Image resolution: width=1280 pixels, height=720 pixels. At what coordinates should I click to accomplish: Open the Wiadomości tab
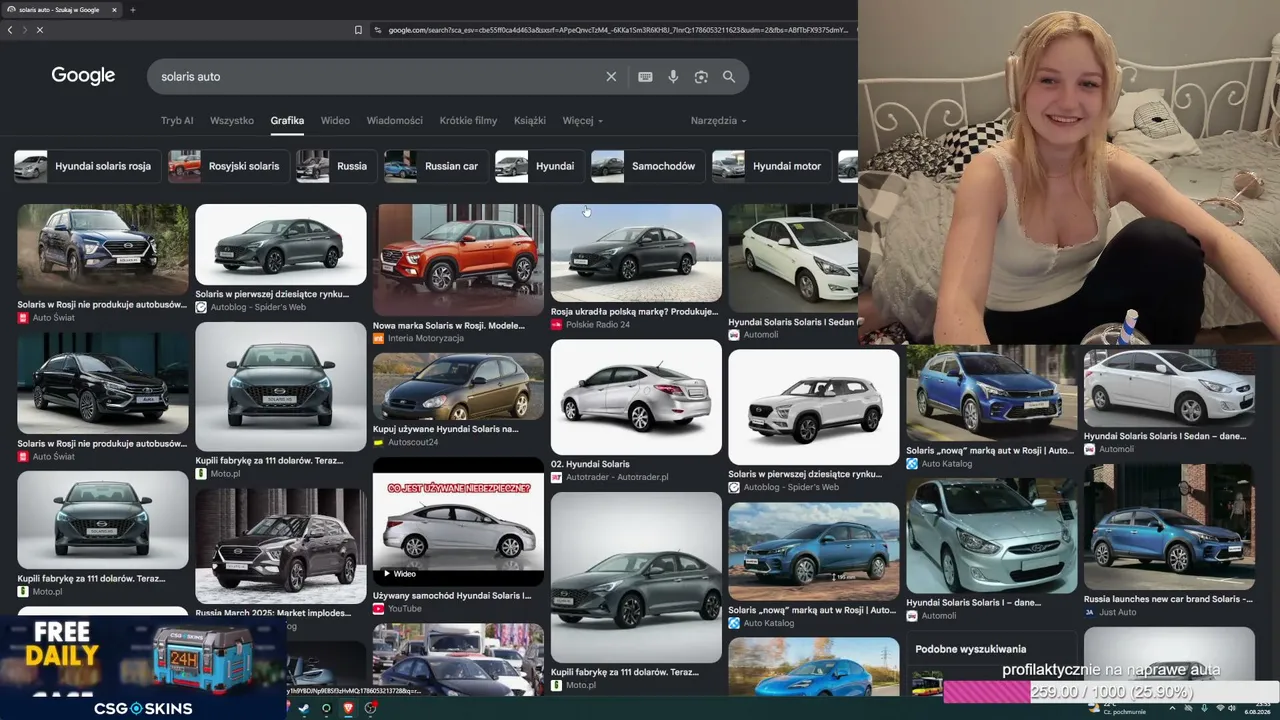click(x=394, y=121)
